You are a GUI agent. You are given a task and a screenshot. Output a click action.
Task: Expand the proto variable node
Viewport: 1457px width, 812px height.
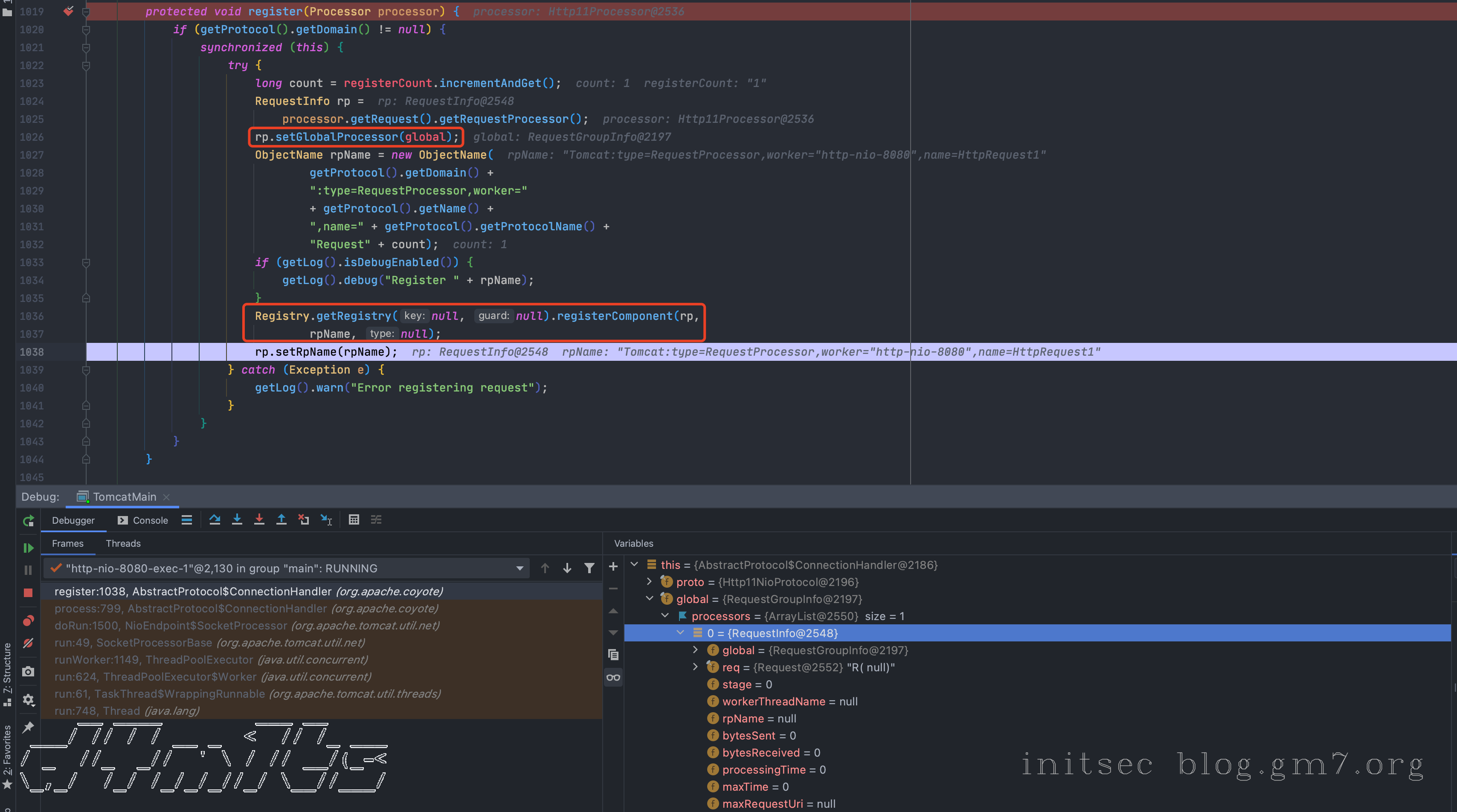click(649, 582)
